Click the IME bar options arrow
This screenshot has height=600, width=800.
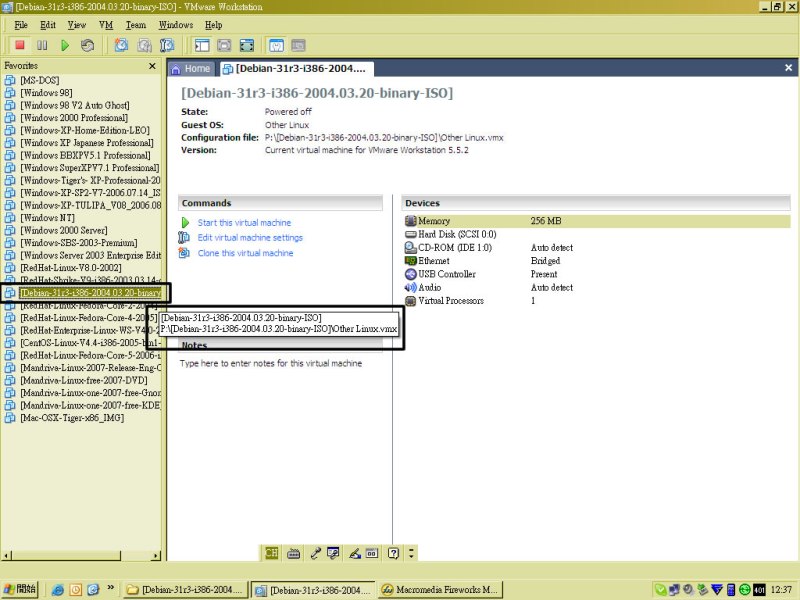pyautogui.click(x=411, y=553)
